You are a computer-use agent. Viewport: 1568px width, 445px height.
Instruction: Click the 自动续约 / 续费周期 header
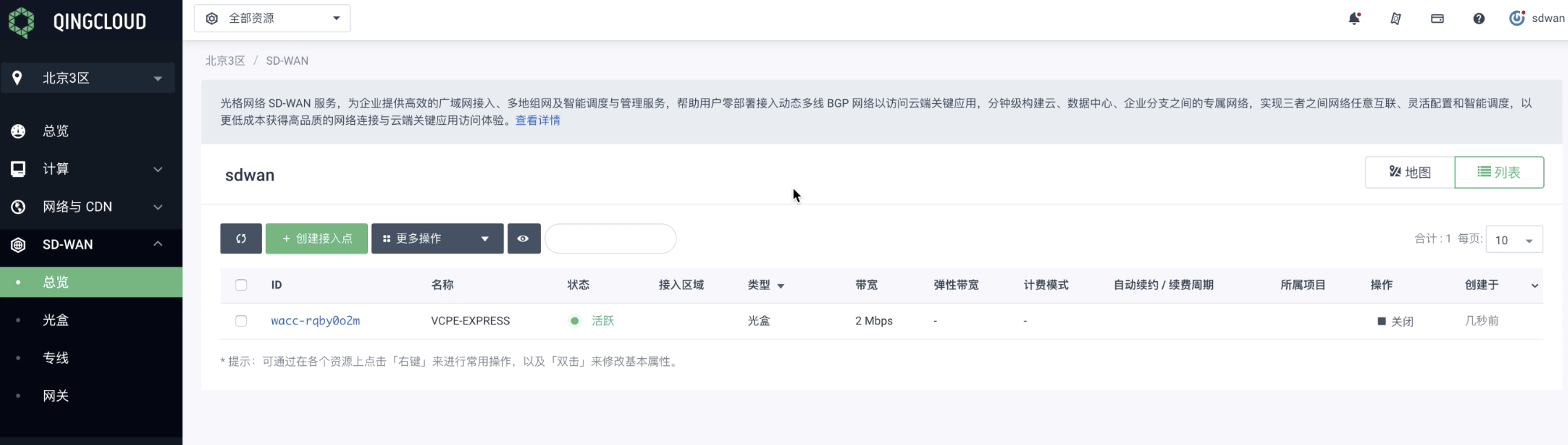point(1164,285)
